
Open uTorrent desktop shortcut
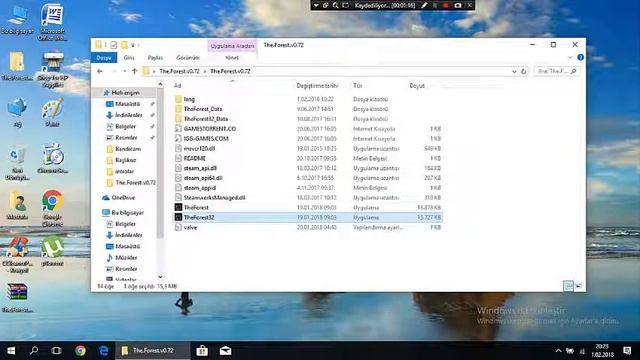tap(52, 251)
